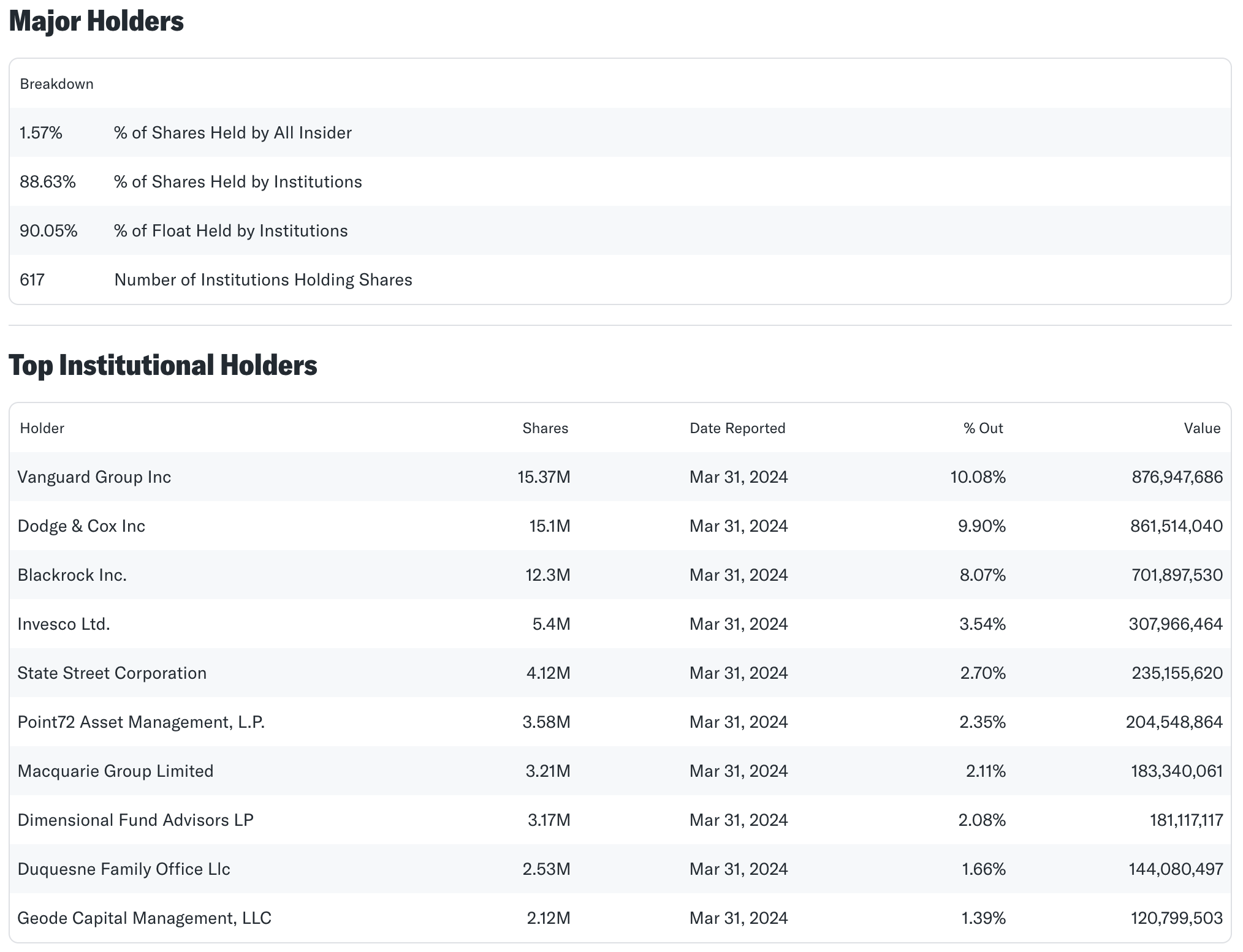Select the 2.08% out cell
This screenshot has width=1243, height=952.
[x=982, y=820]
